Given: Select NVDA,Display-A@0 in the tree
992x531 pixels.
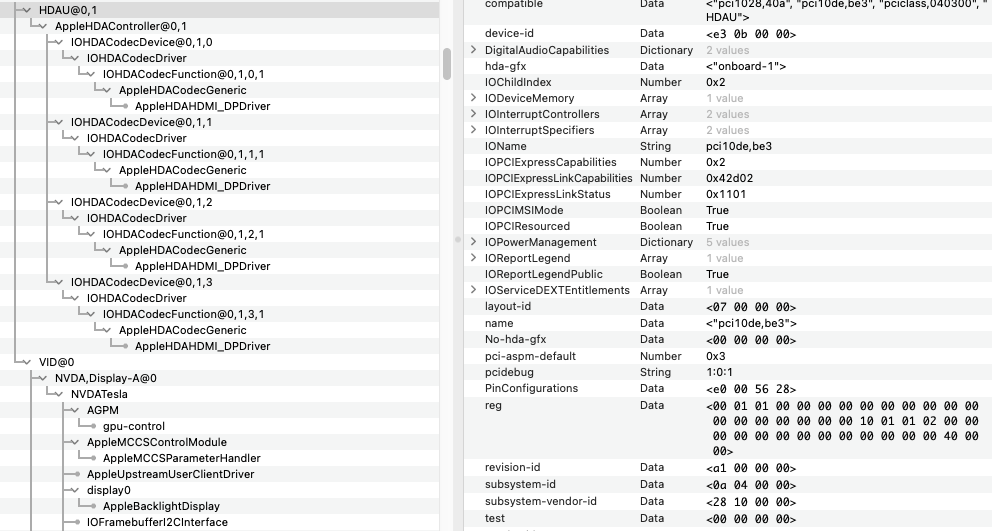Looking at the screenshot, I should click(106, 378).
